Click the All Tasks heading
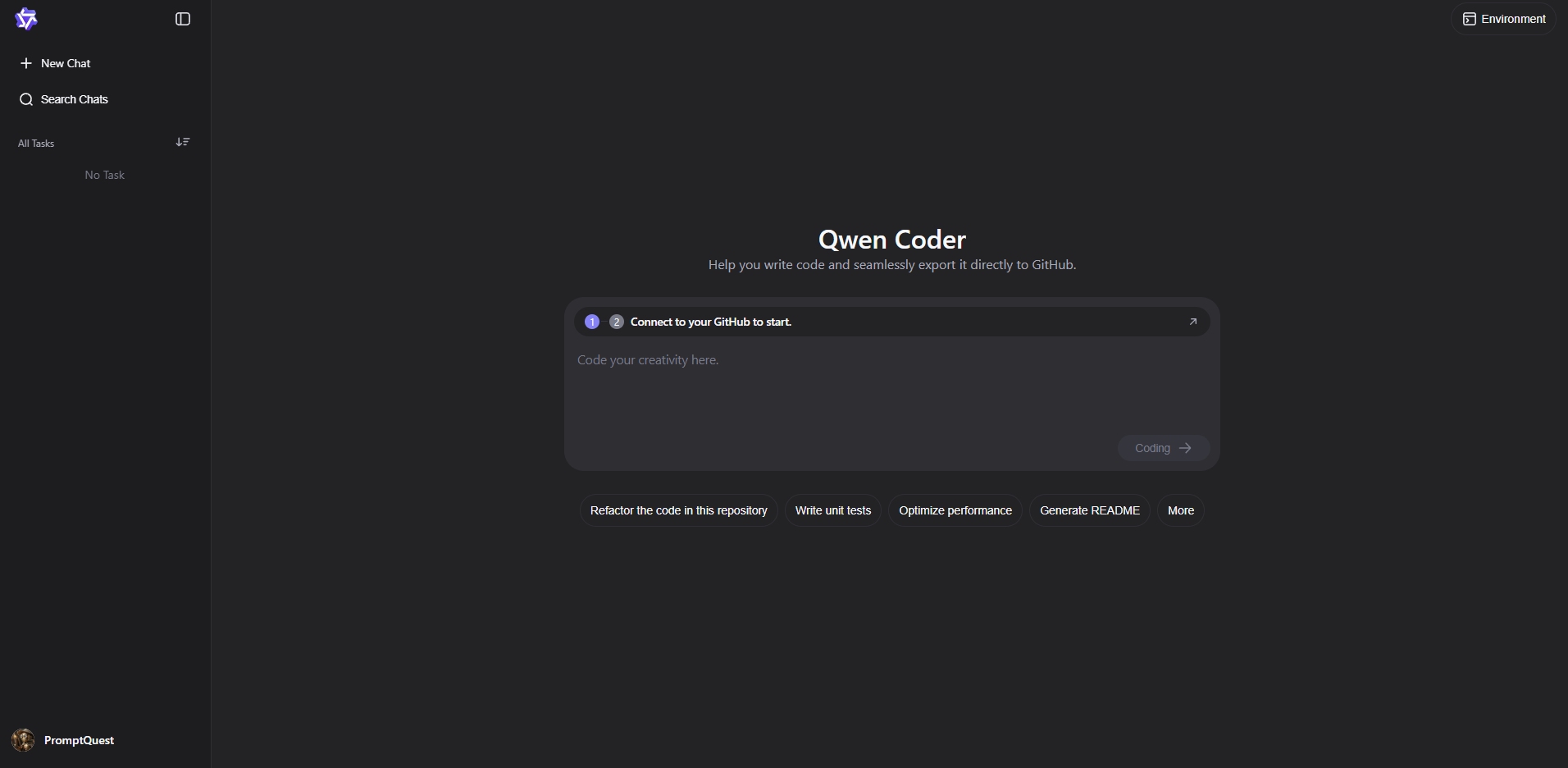Viewport: 1568px width, 768px height. (36, 144)
